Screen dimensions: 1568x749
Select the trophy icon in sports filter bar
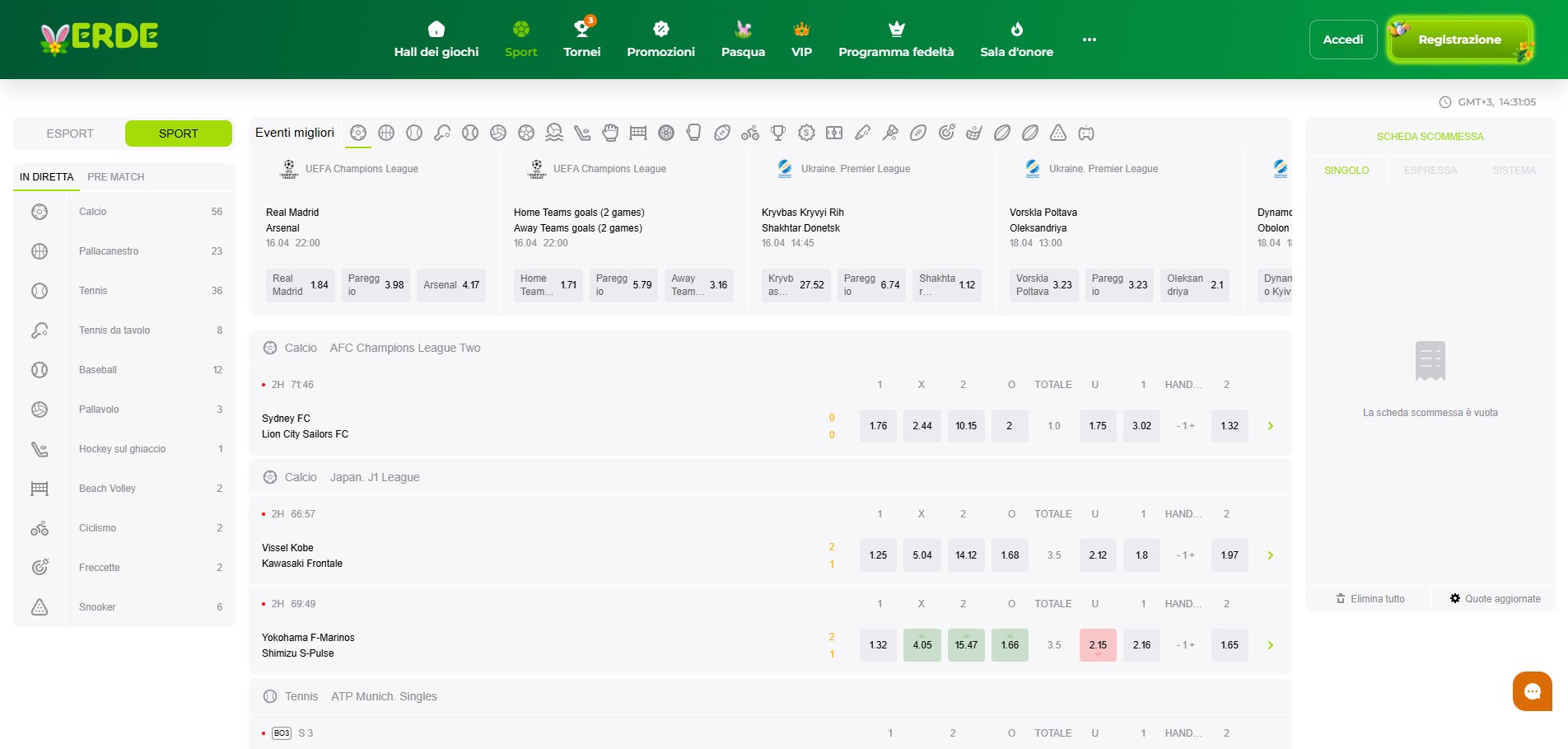pyautogui.click(x=778, y=133)
